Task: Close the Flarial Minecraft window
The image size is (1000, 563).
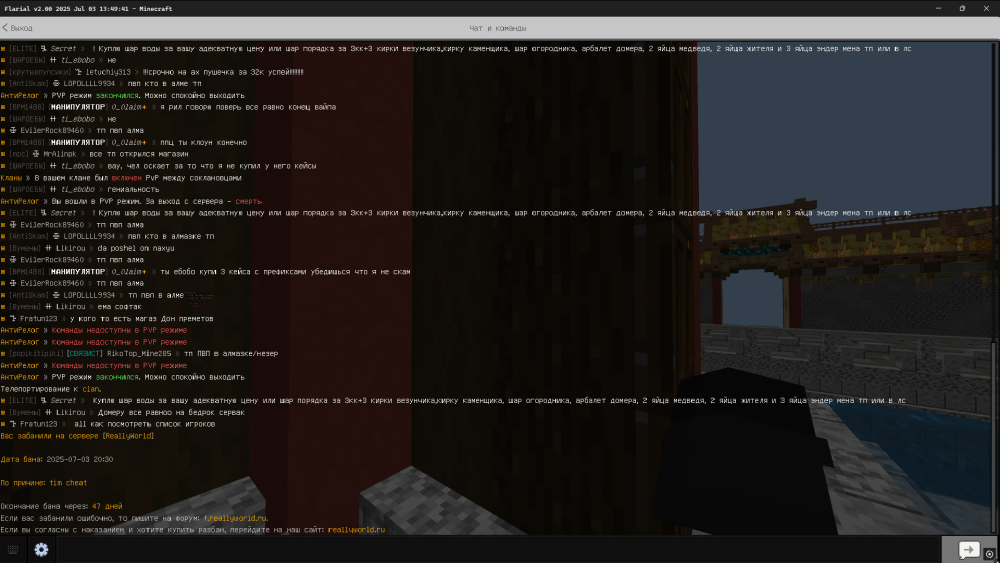Action: [986, 8]
